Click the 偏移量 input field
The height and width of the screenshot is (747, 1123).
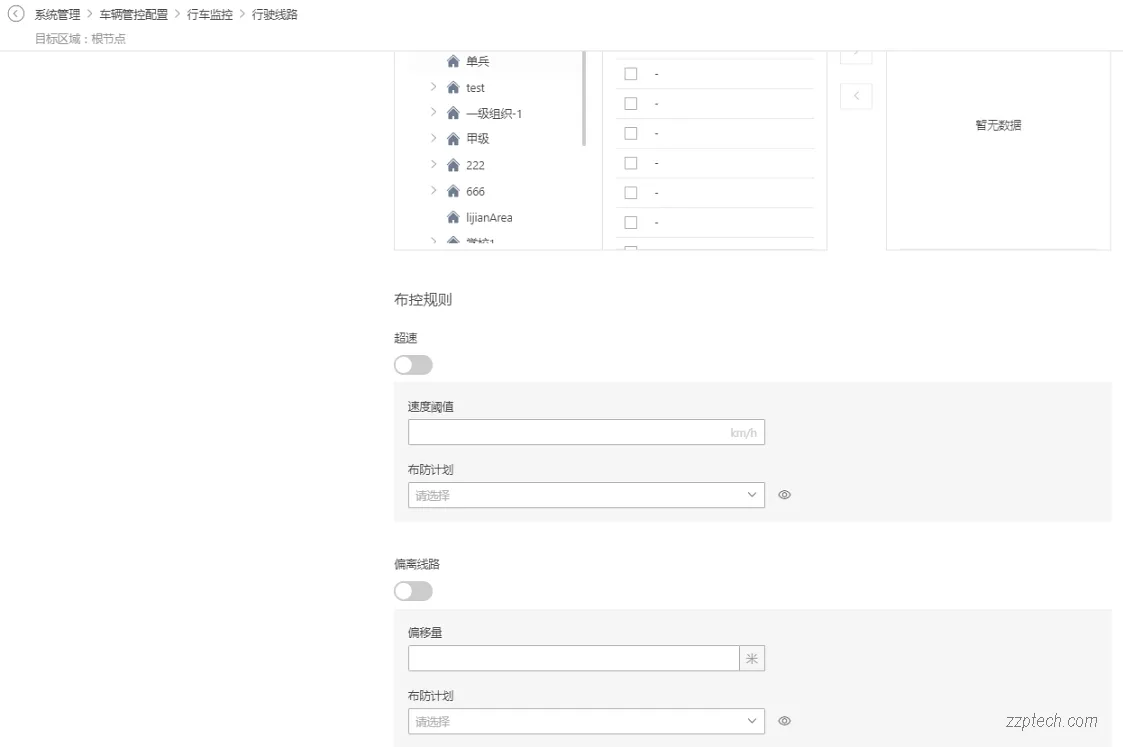point(573,658)
